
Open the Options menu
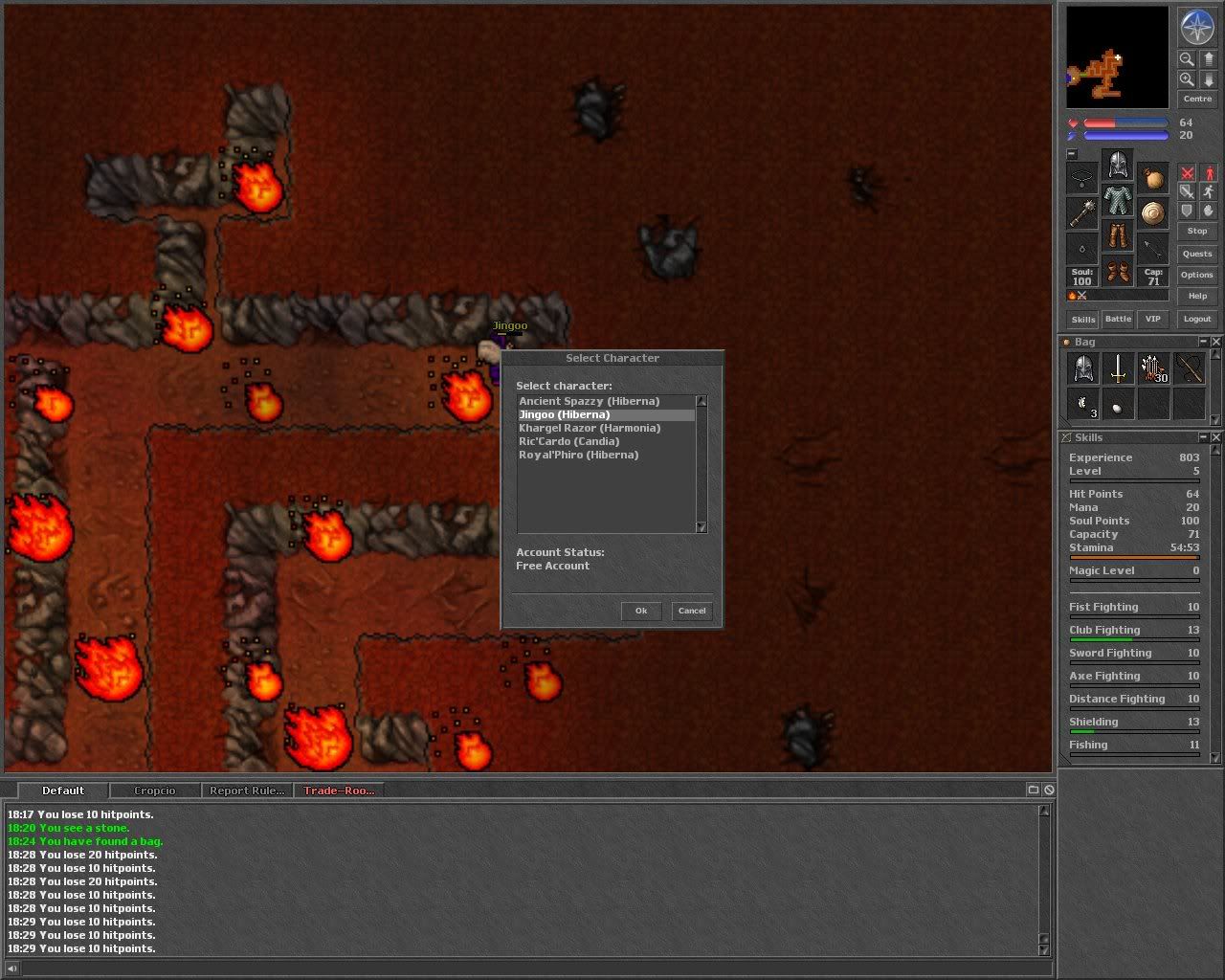point(1197,275)
